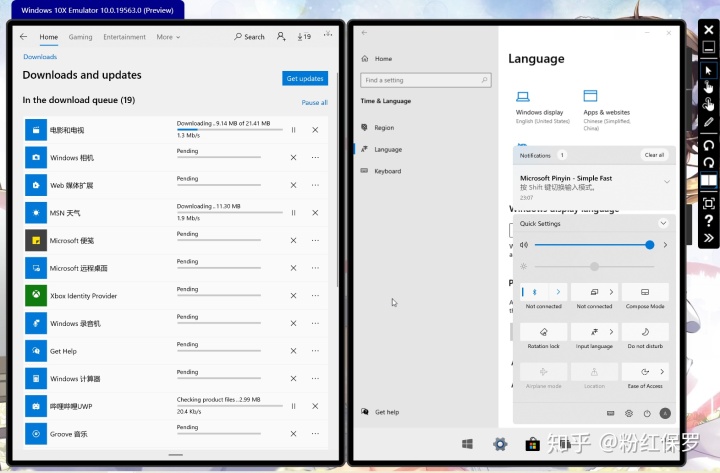
Task: Open the Store account profile icon
Action: [281, 36]
